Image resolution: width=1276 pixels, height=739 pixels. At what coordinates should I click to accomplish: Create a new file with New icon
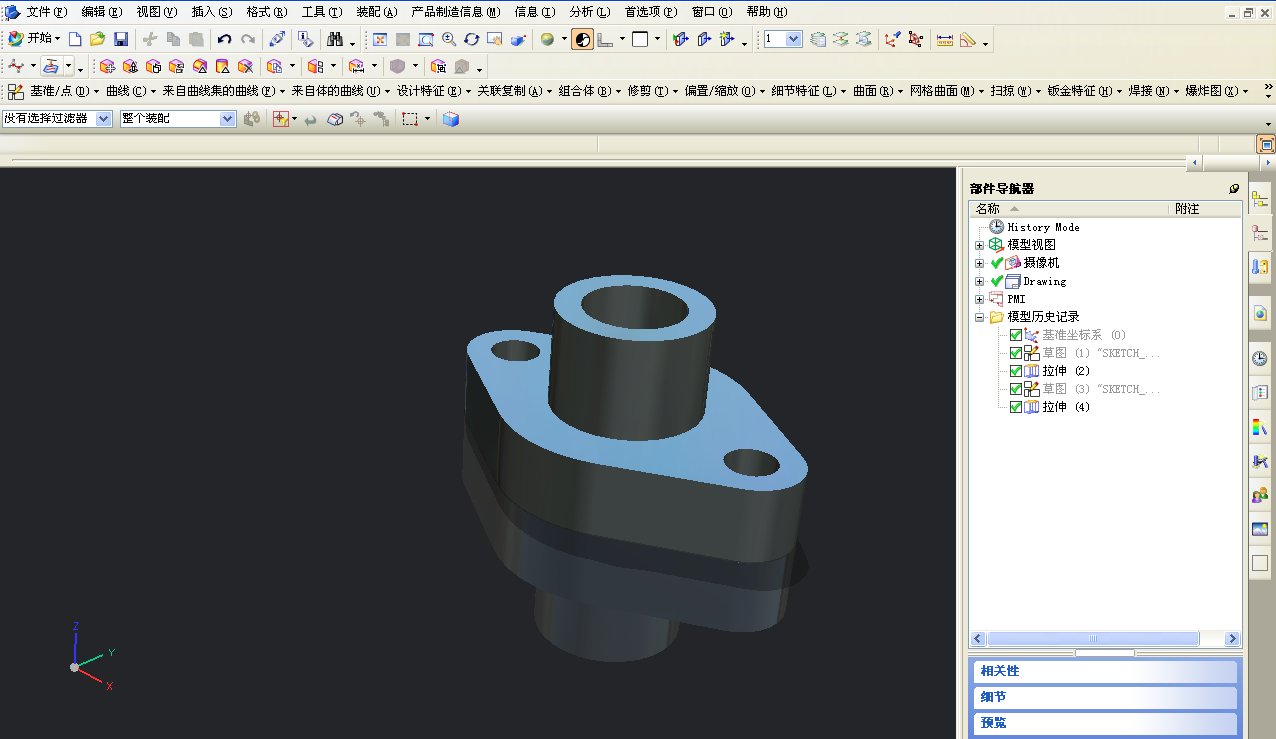point(75,39)
